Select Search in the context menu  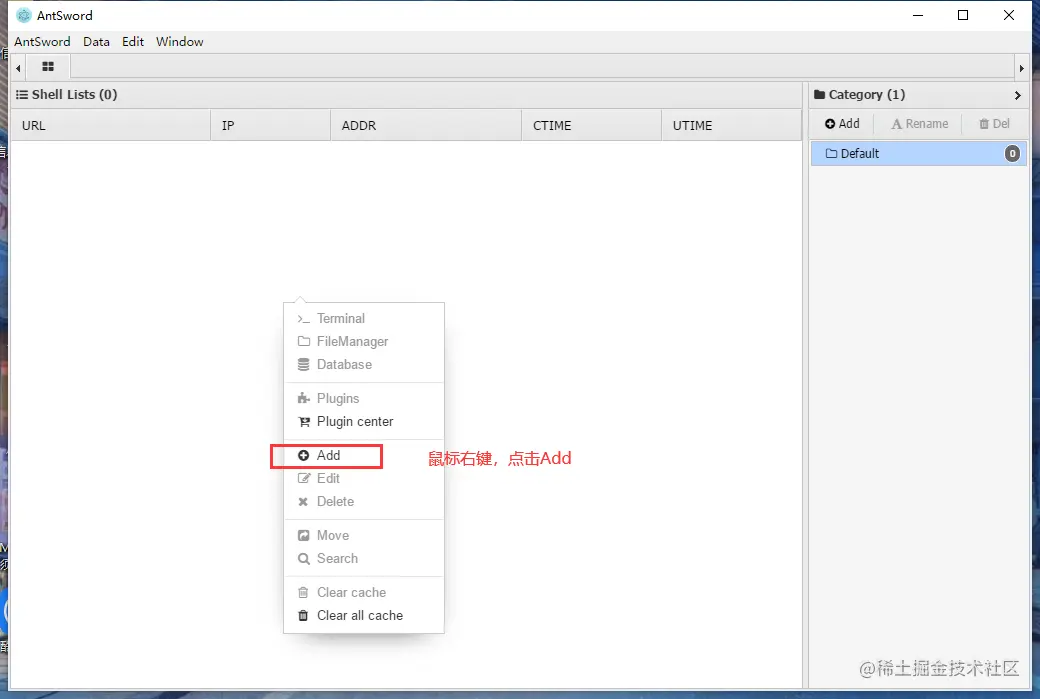point(363,559)
